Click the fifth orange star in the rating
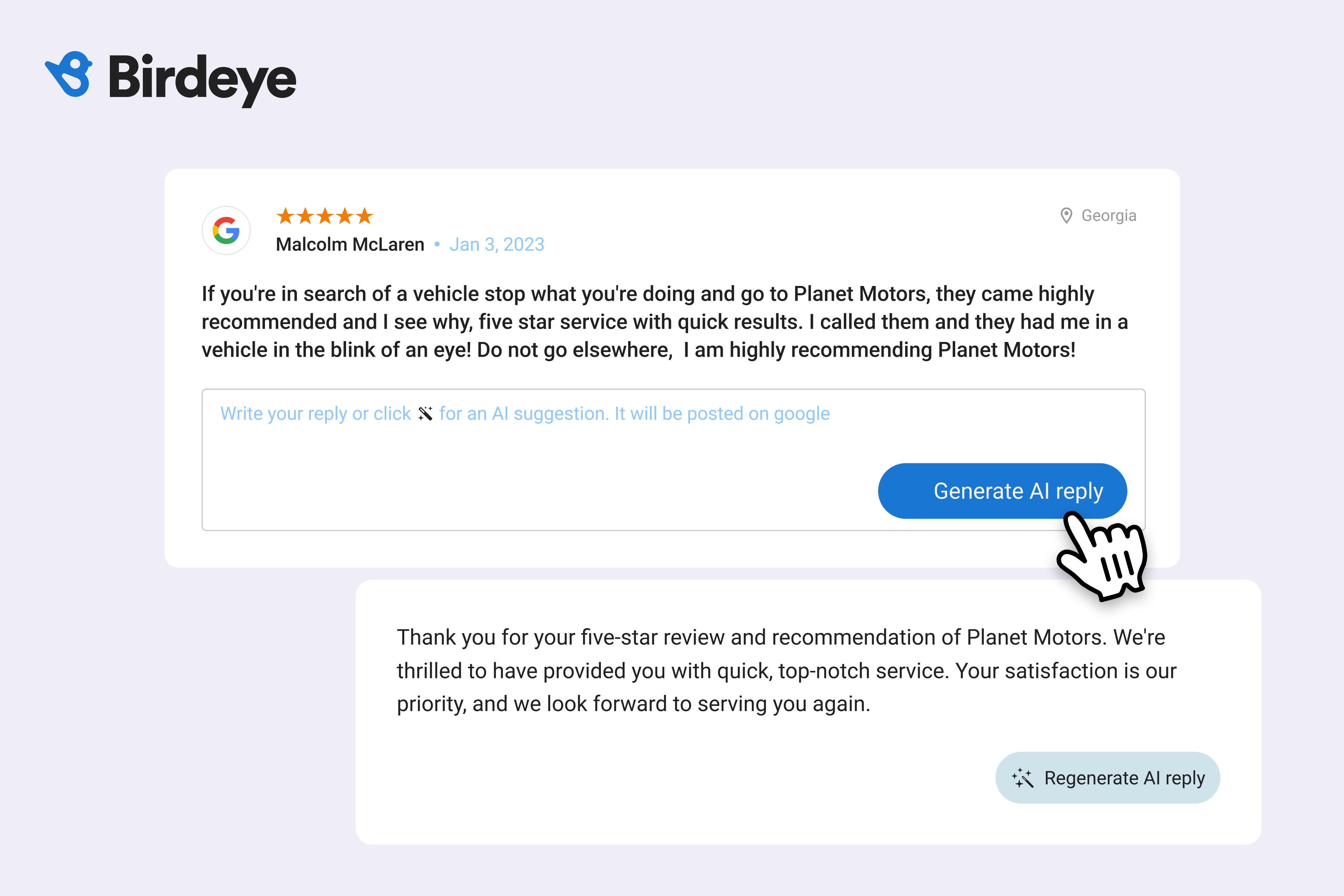The height and width of the screenshot is (896, 1344). coord(364,216)
